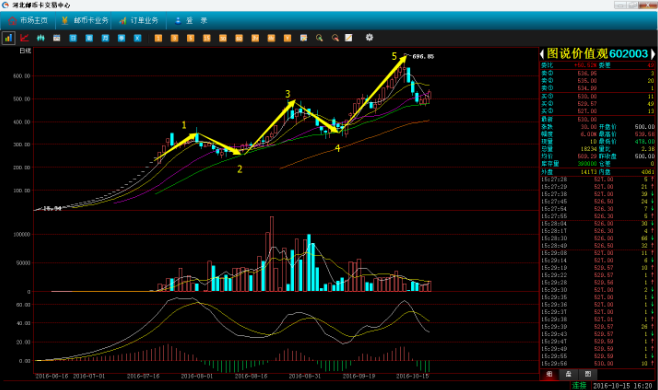Switch to first red bottom panel tab

point(549,374)
